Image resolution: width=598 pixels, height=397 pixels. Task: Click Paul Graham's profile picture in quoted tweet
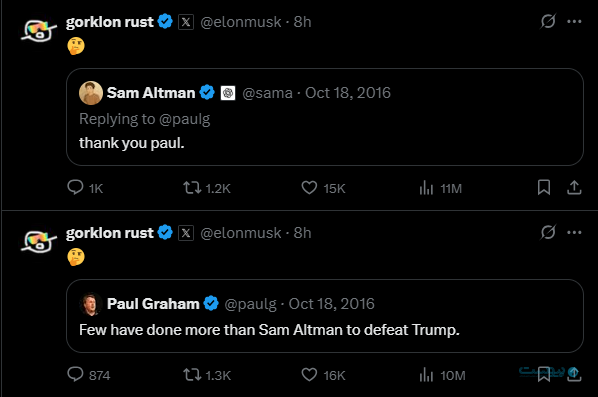[91, 304]
